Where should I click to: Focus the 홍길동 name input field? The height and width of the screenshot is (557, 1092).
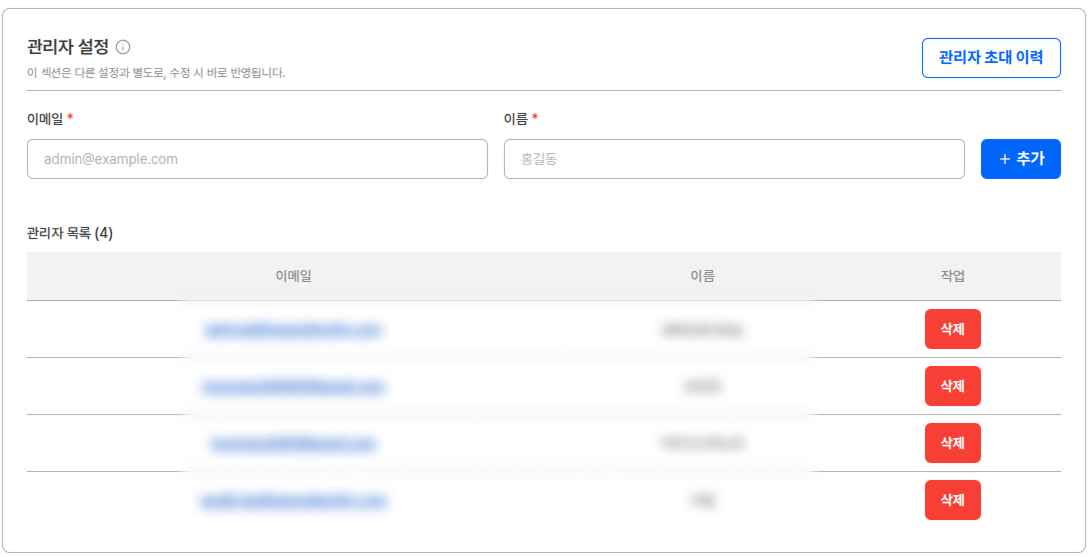[x=734, y=159]
